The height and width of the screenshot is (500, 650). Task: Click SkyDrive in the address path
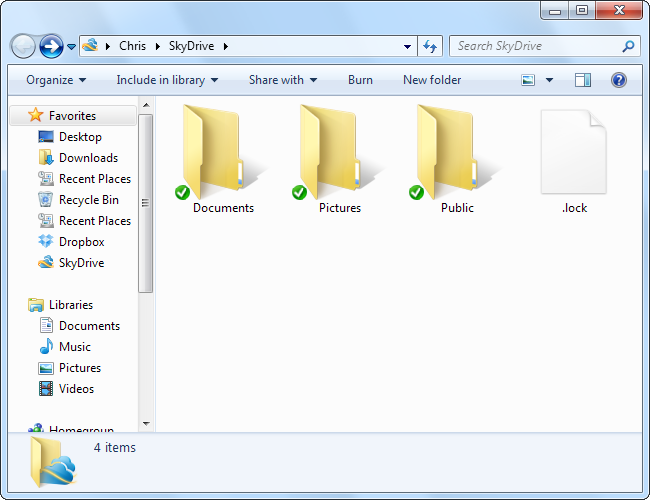[x=191, y=46]
